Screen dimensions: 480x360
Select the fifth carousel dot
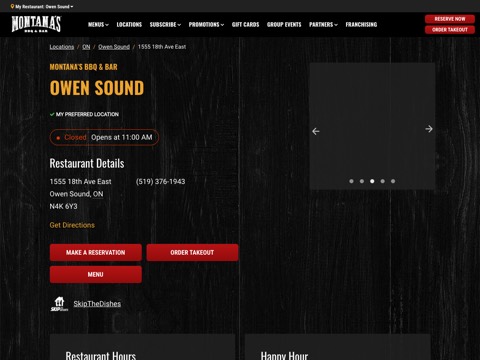click(393, 181)
